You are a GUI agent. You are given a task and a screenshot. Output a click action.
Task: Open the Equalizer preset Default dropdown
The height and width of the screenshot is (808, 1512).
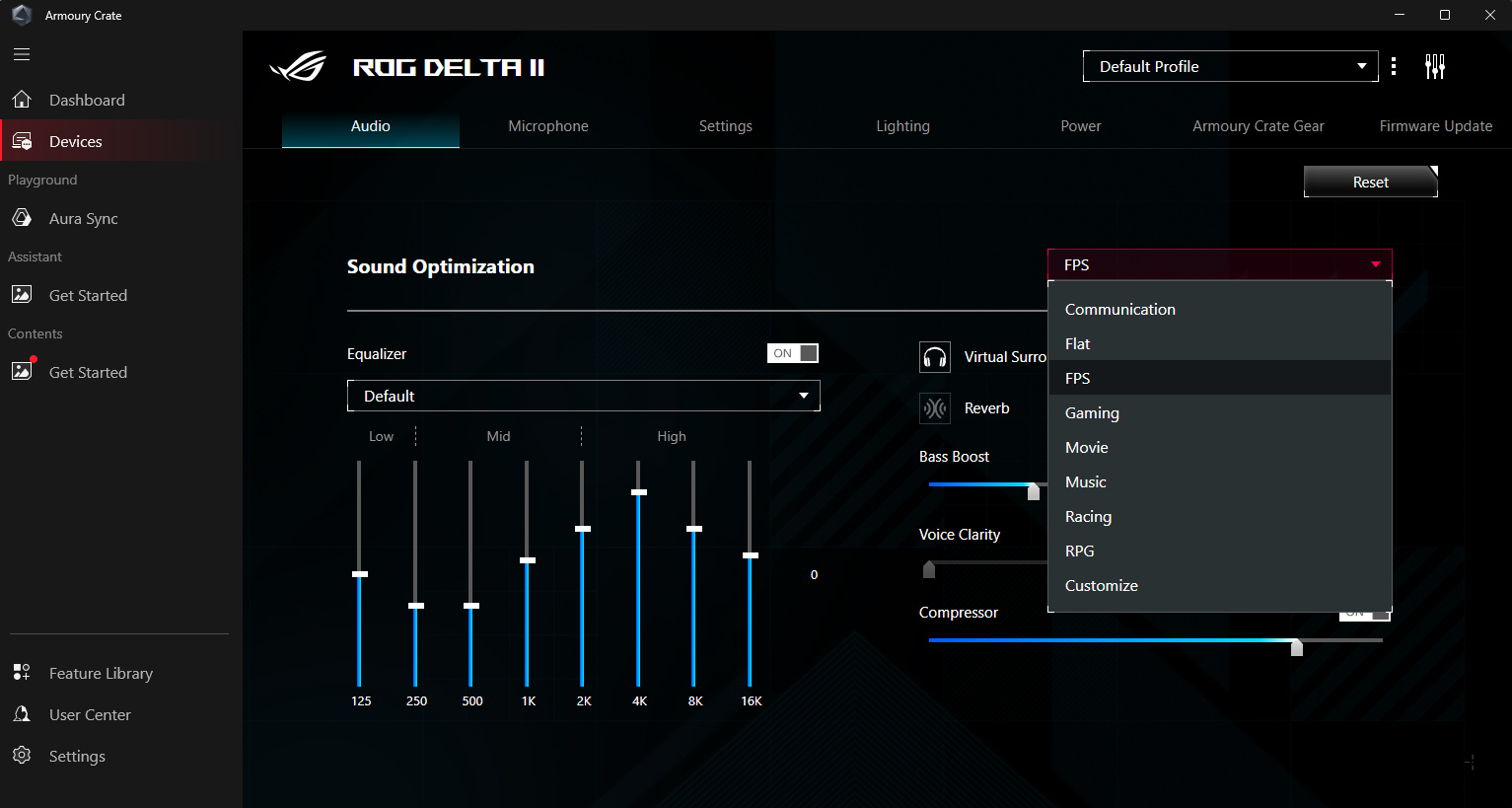583,396
